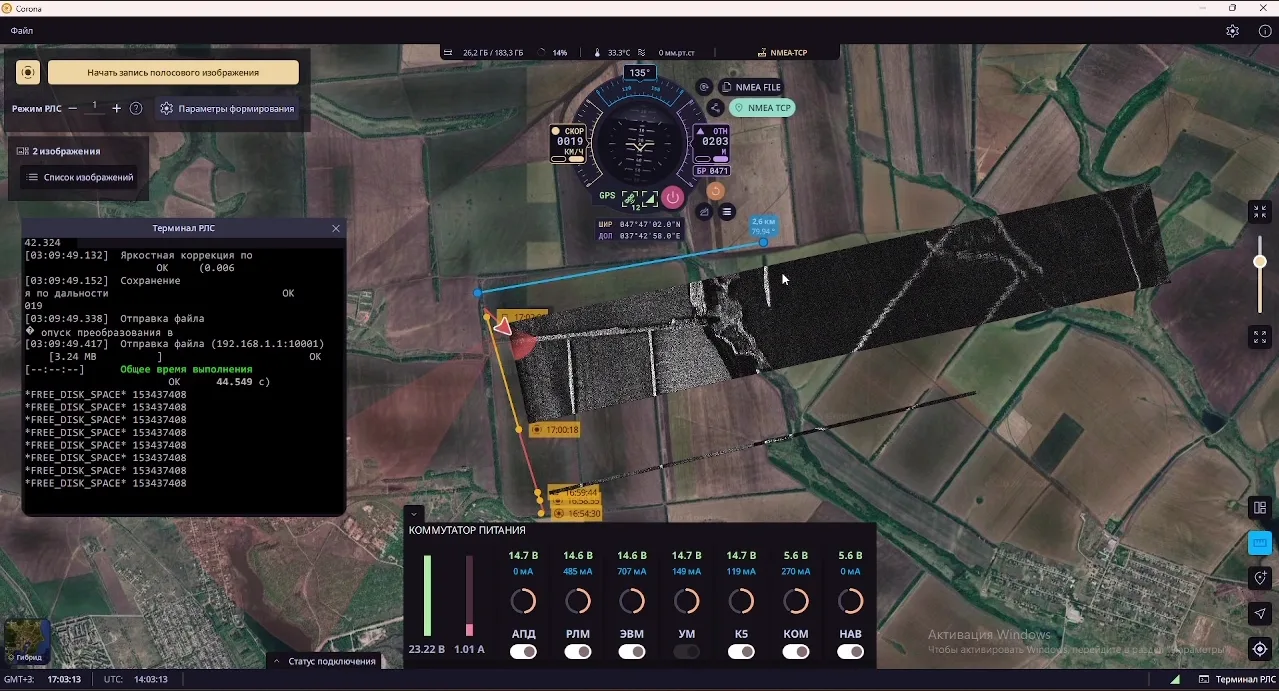
Task: Toggle the КОМ power switch
Action: [x=796, y=652]
